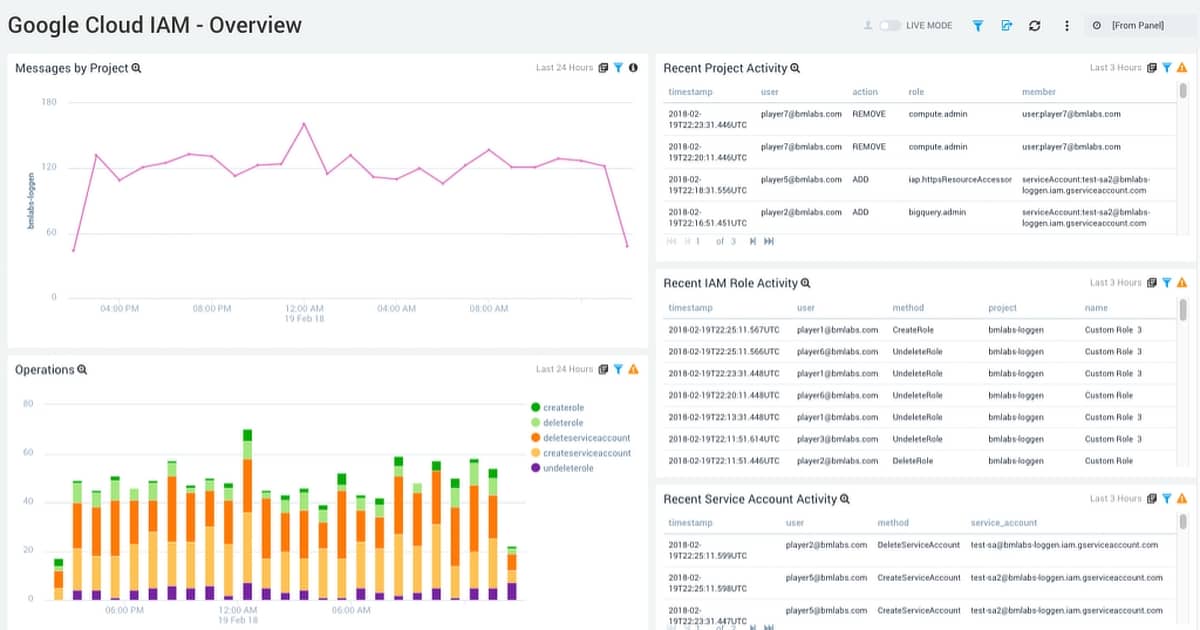Screen dimensions: 1200x630
Task: Click the 2018-02-19T22:25:11.567UTC timestamp cell
Action: [x=723, y=330]
